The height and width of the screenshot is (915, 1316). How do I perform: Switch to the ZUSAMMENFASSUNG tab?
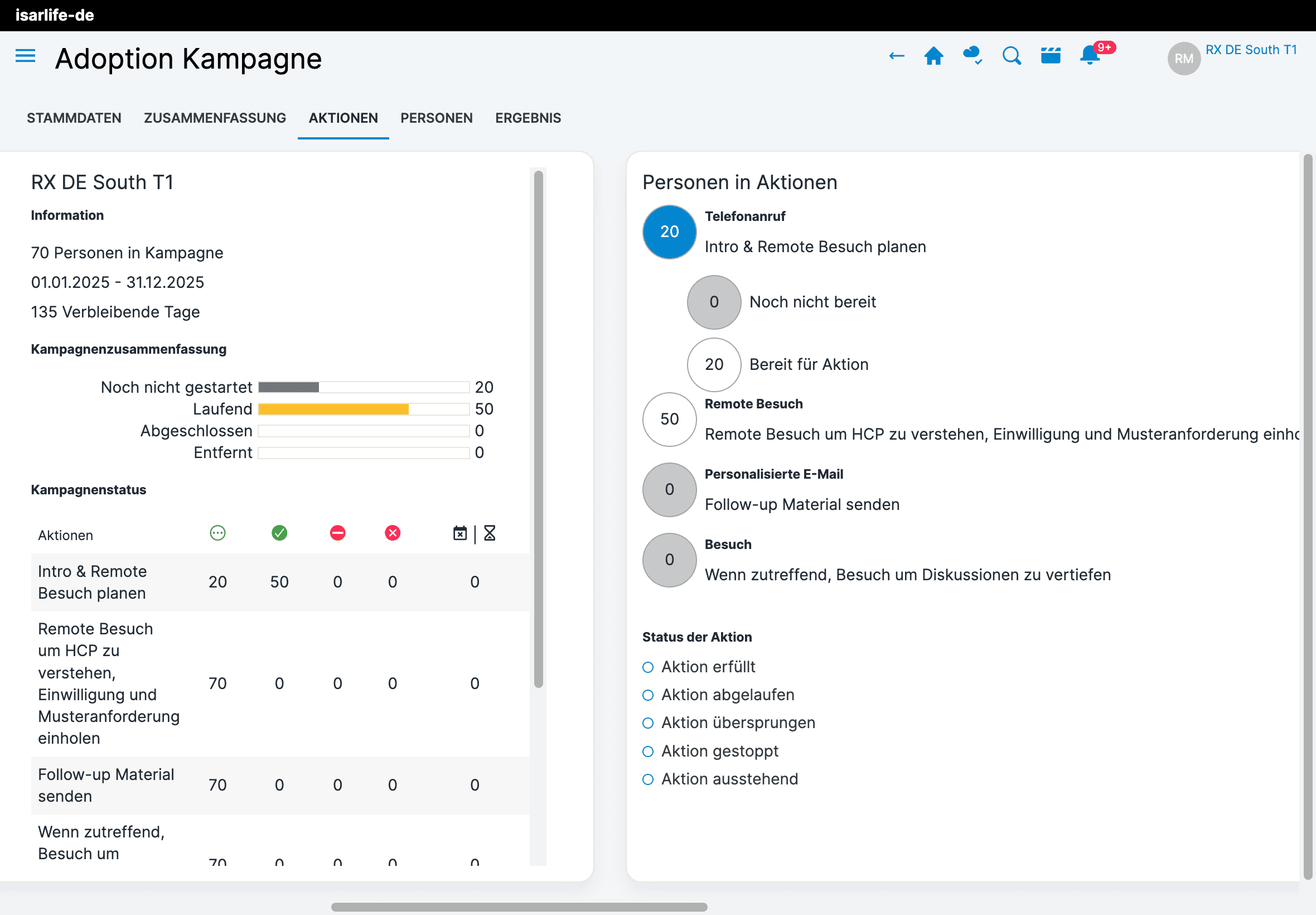tap(215, 118)
